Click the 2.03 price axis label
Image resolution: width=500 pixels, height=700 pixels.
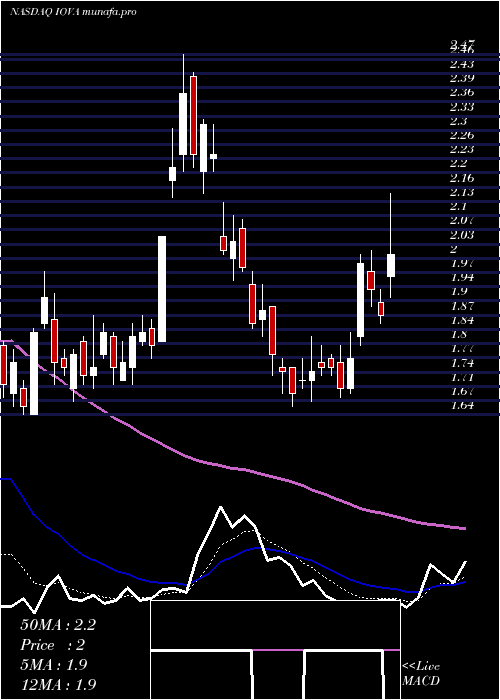click(x=462, y=235)
